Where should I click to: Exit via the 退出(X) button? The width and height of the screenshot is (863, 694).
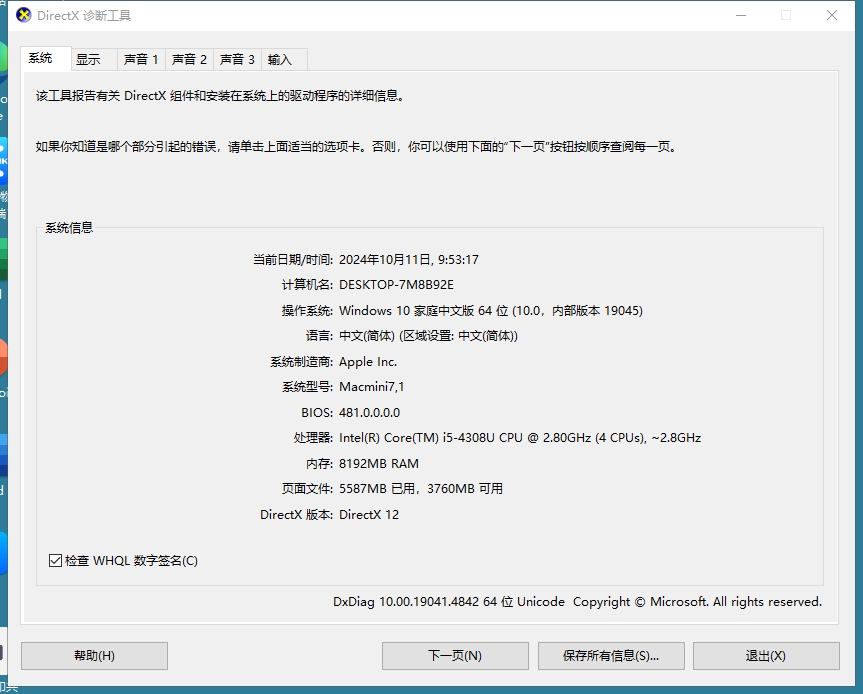click(x=766, y=655)
